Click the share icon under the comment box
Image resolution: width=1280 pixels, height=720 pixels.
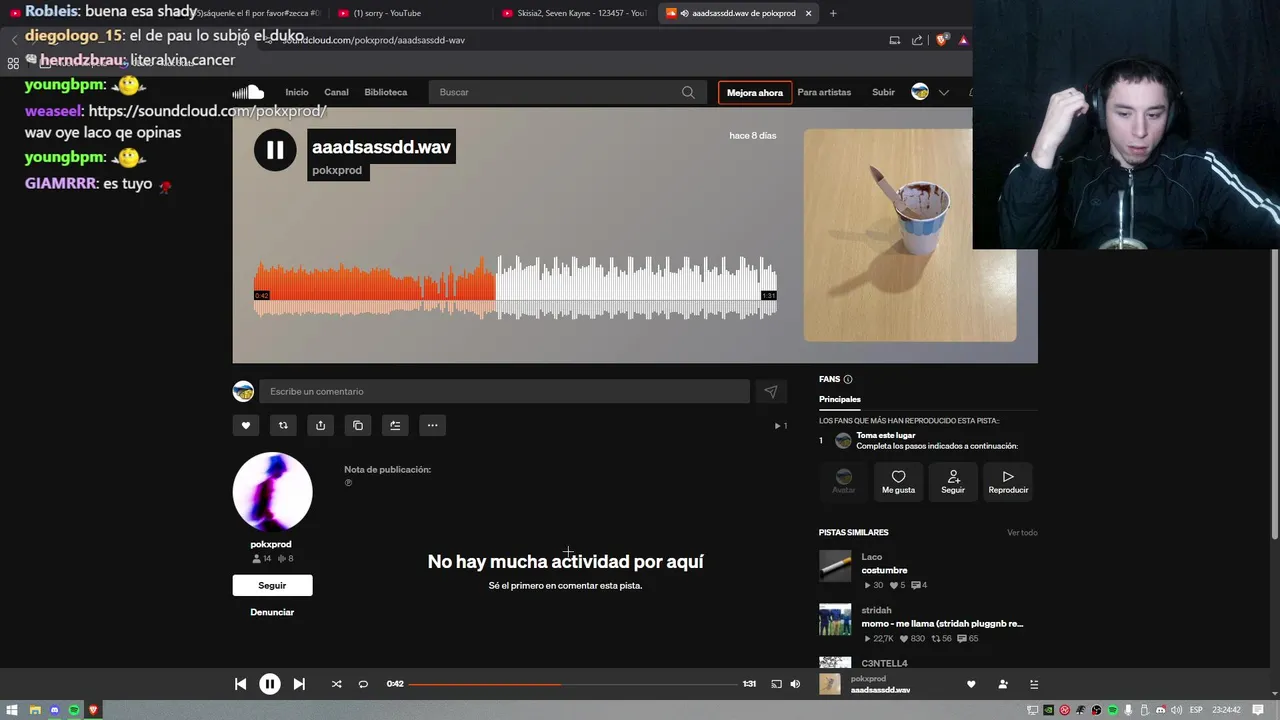coord(320,425)
